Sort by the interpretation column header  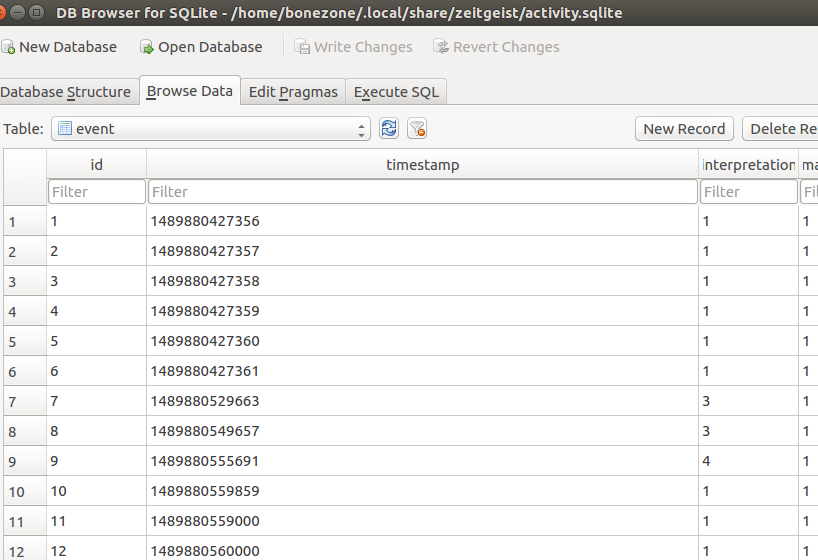(749, 164)
